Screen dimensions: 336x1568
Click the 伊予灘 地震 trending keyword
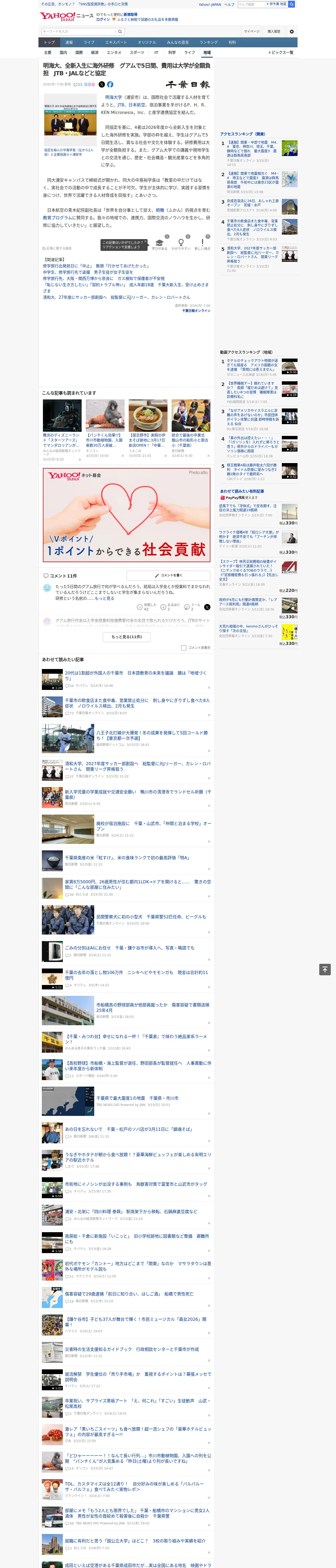coord(276,4)
